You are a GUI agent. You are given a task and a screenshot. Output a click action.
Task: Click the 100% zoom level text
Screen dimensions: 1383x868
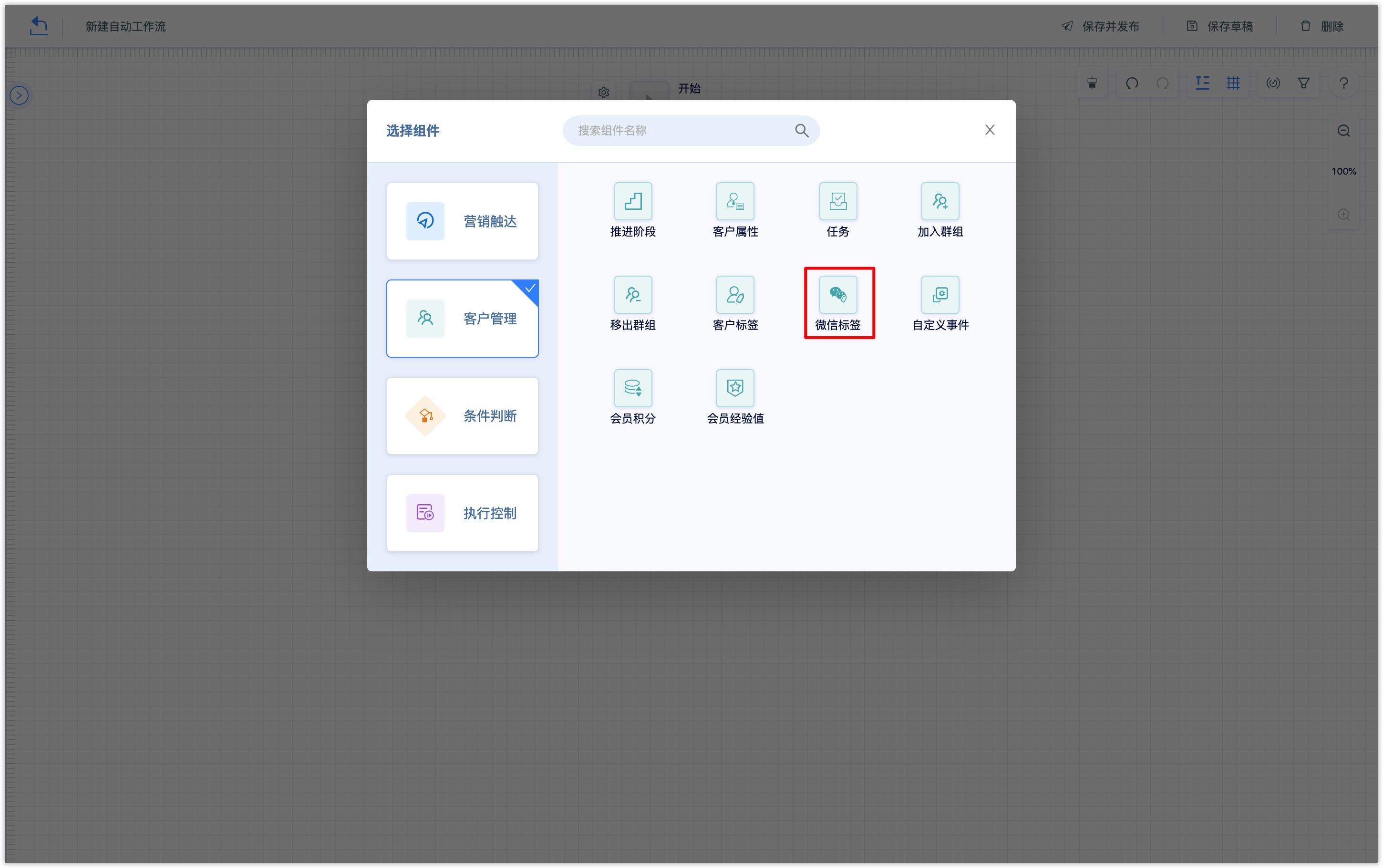coord(1343,171)
